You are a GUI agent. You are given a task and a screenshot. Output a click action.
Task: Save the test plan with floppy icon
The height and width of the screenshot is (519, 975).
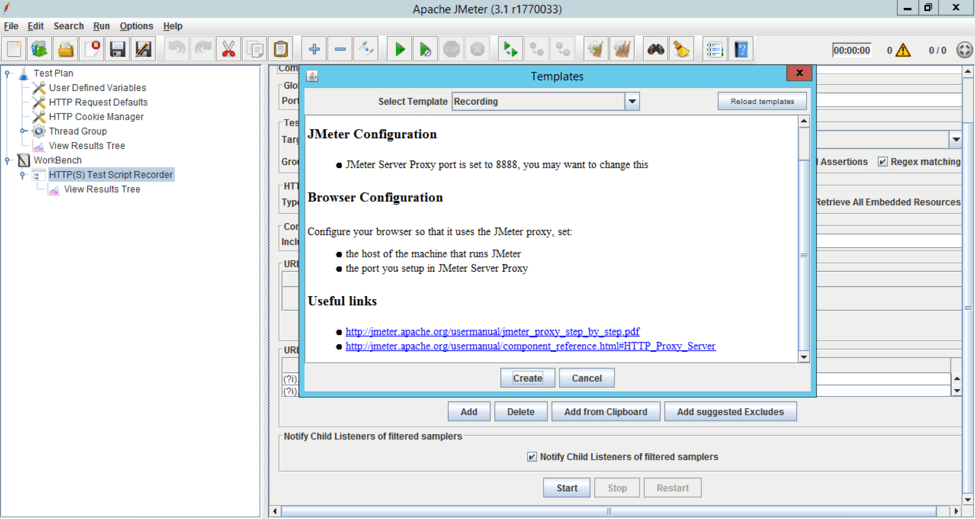coord(118,49)
